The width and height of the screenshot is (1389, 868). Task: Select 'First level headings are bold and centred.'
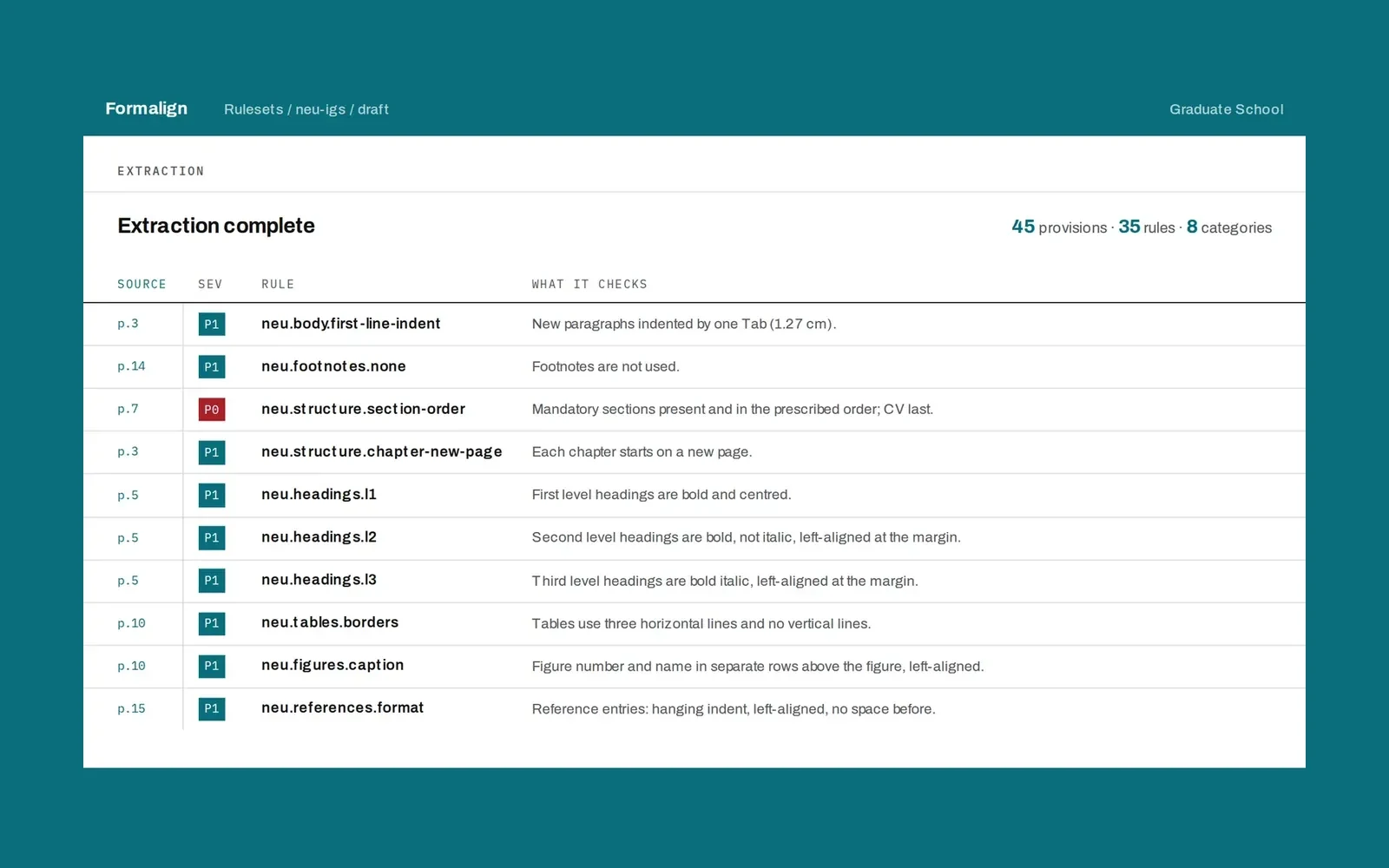(662, 495)
